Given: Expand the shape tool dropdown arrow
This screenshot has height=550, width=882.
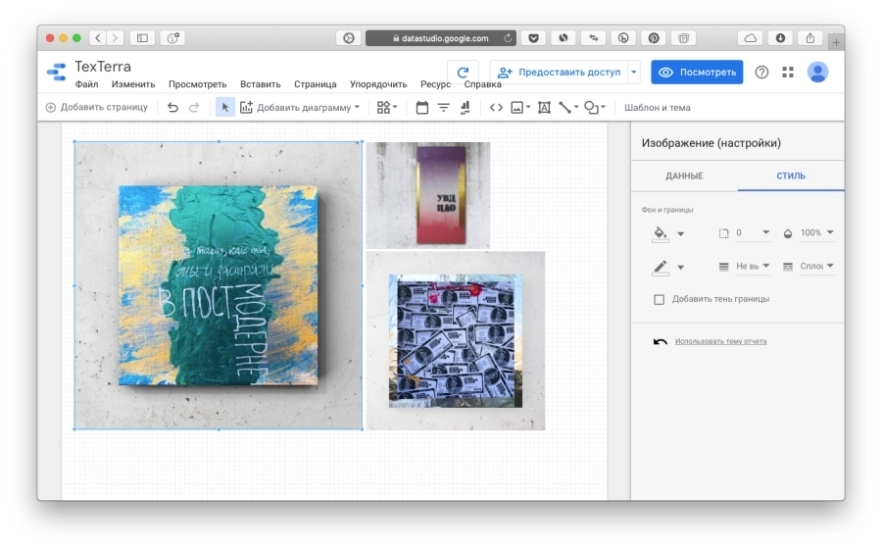Looking at the screenshot, I should [x=603, y=107].
